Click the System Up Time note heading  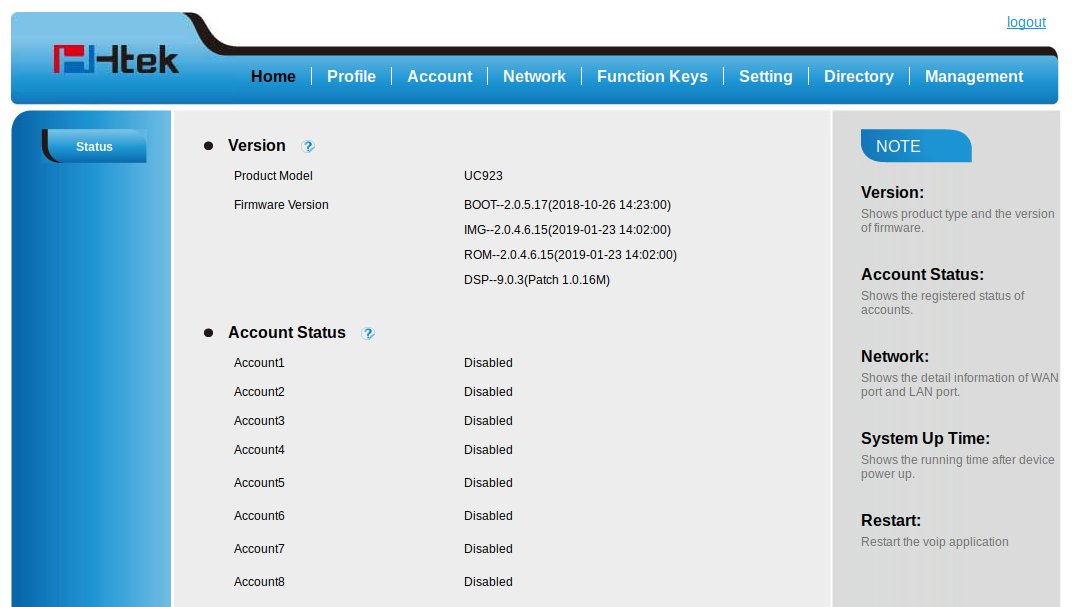[925, 438]
